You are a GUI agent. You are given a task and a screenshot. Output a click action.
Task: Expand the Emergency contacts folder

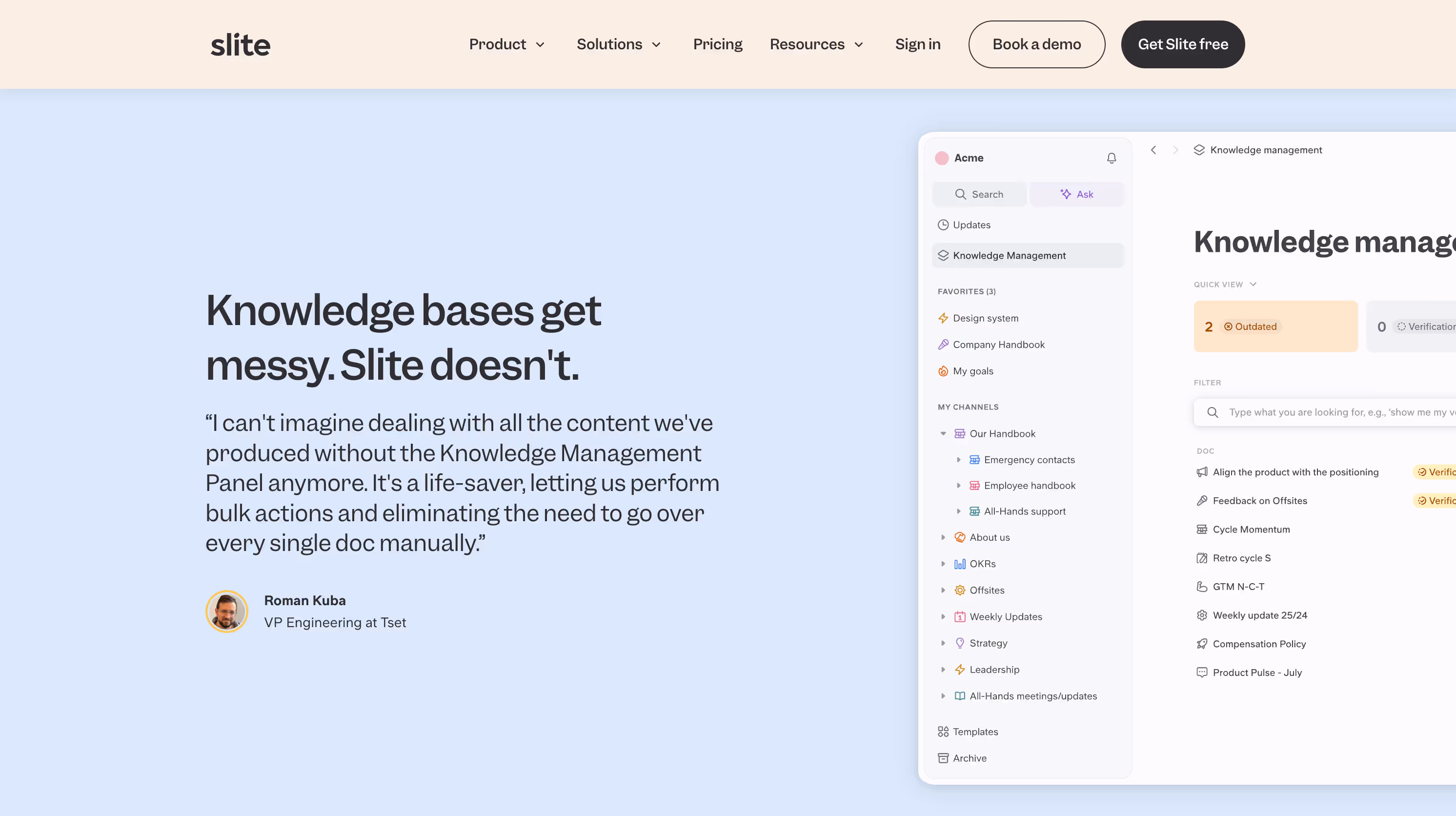click(958, 460)
